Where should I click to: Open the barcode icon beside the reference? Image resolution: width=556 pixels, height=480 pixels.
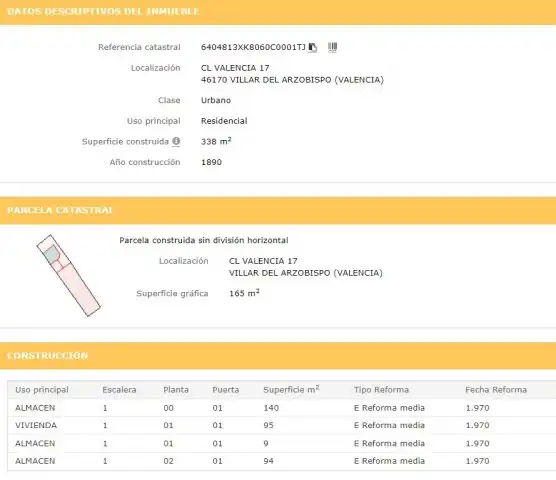point(332,47)
